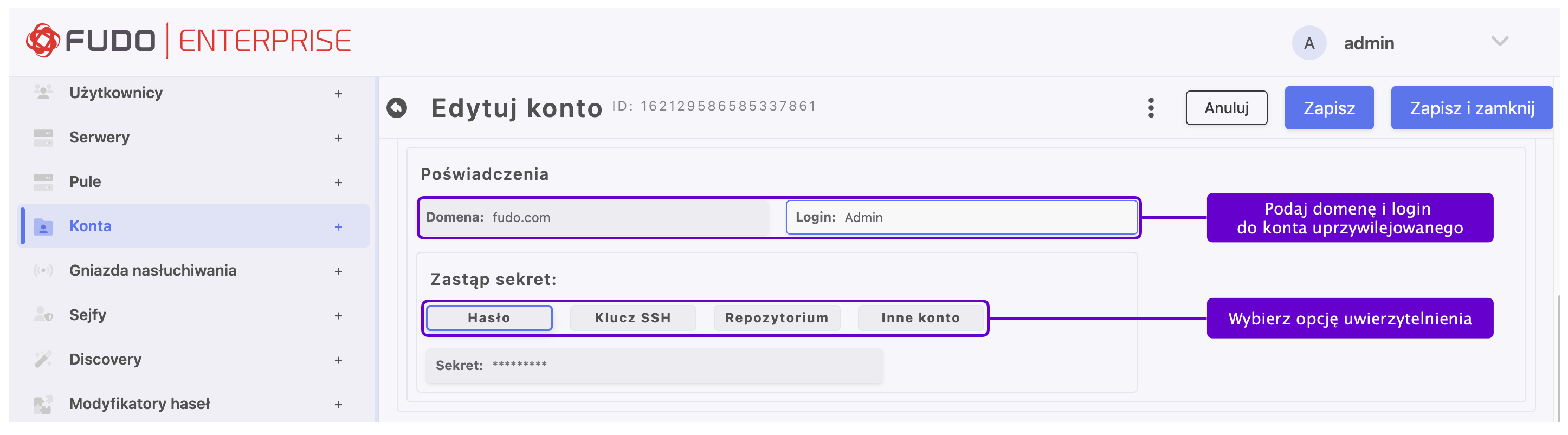
Task: Click the Użytkownicy sidebar icon
Action: (x=43, y=93)
